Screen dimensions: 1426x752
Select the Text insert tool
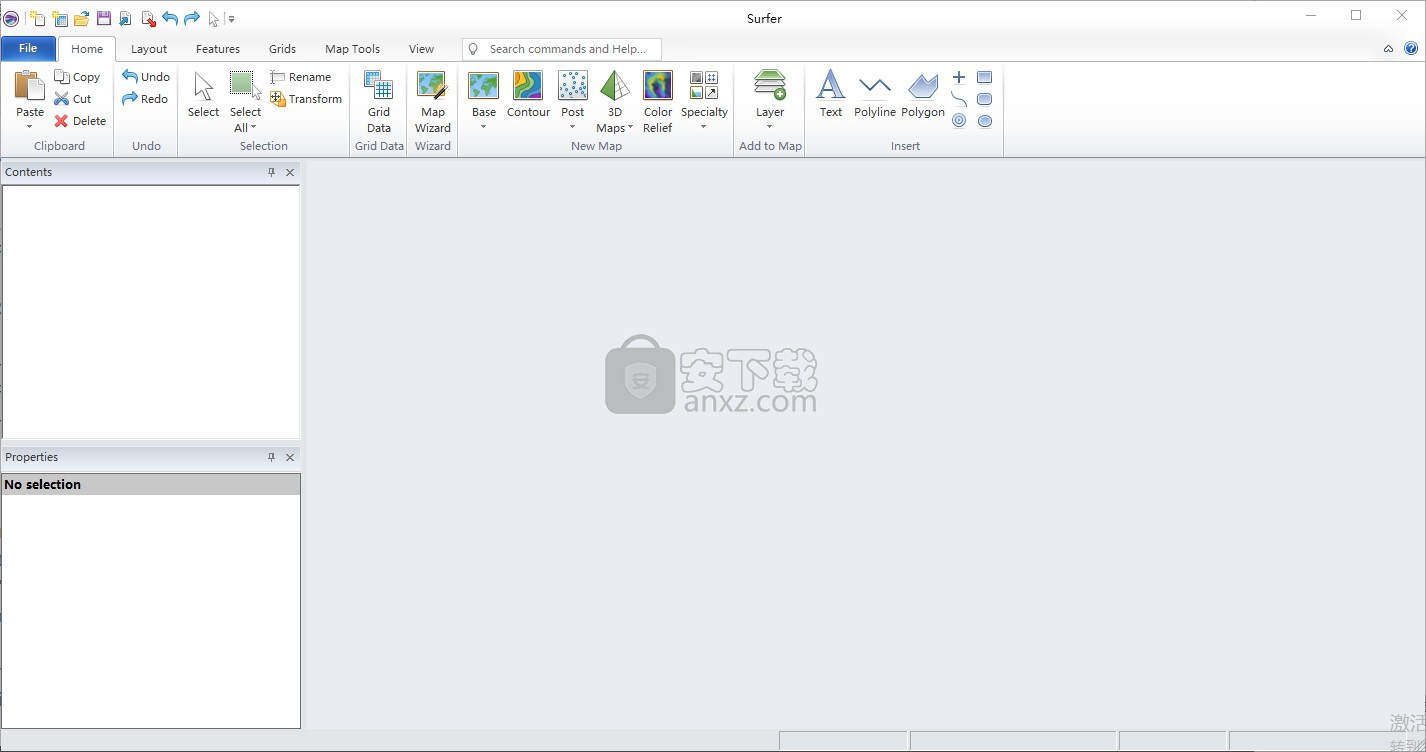point(831,95)
